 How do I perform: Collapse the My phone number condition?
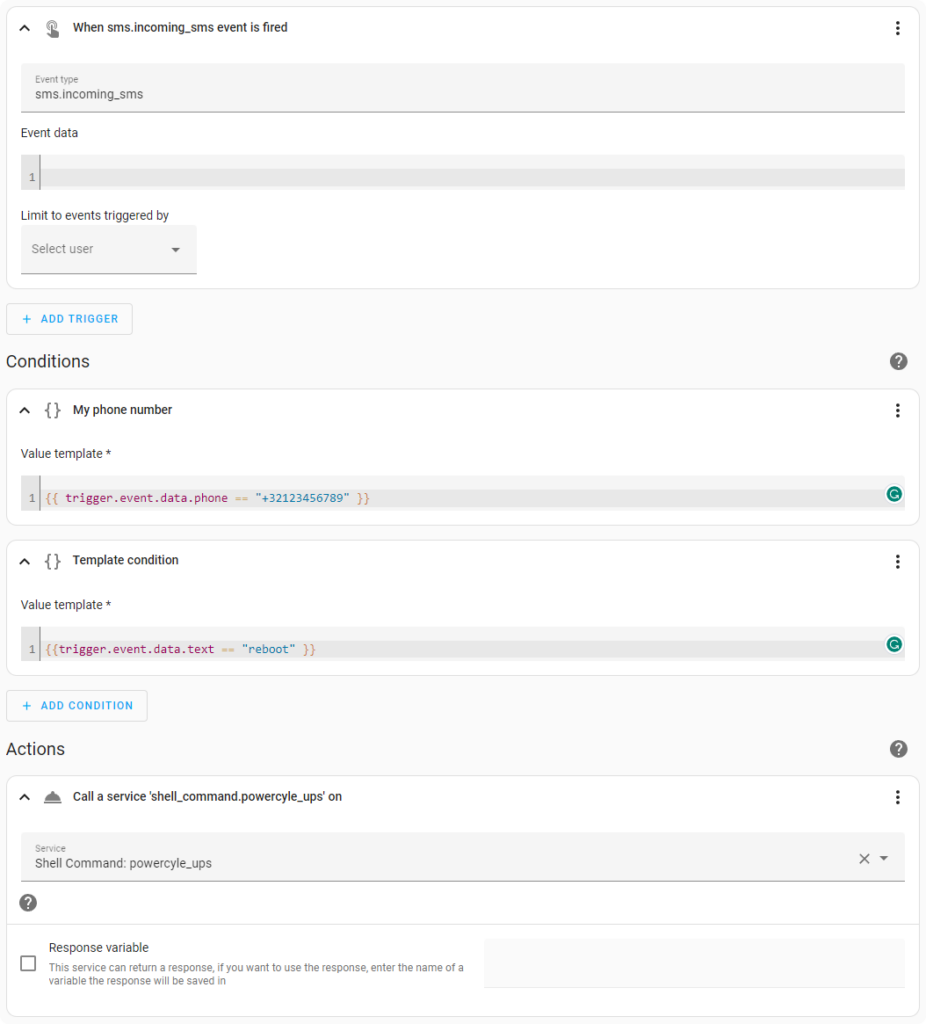[25, 410]
